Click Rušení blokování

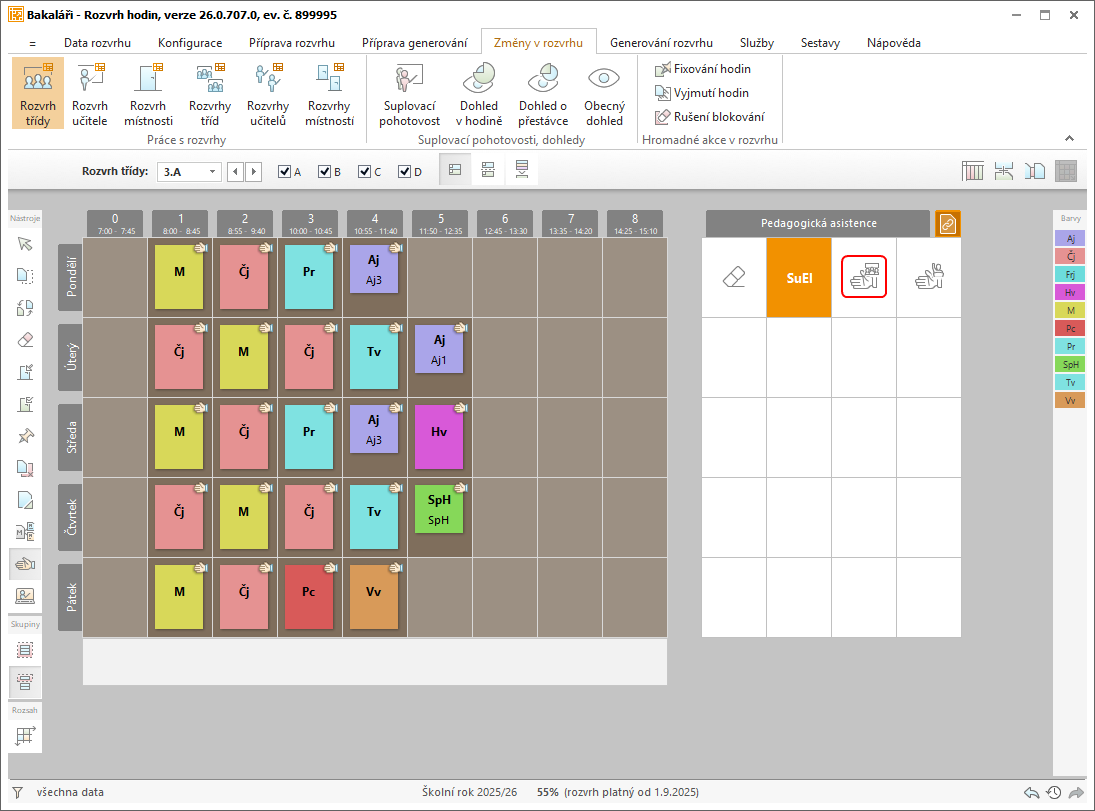[x=710, y=117]
